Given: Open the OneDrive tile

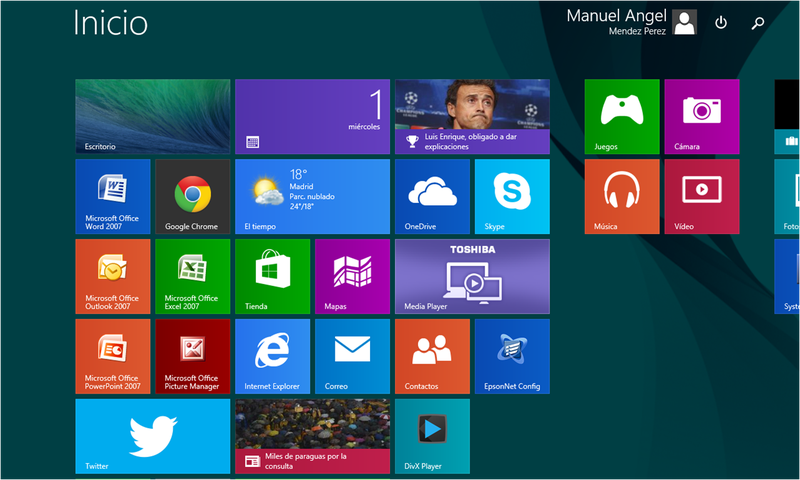Looking at the screenshot, I should (x=432, y=196).
